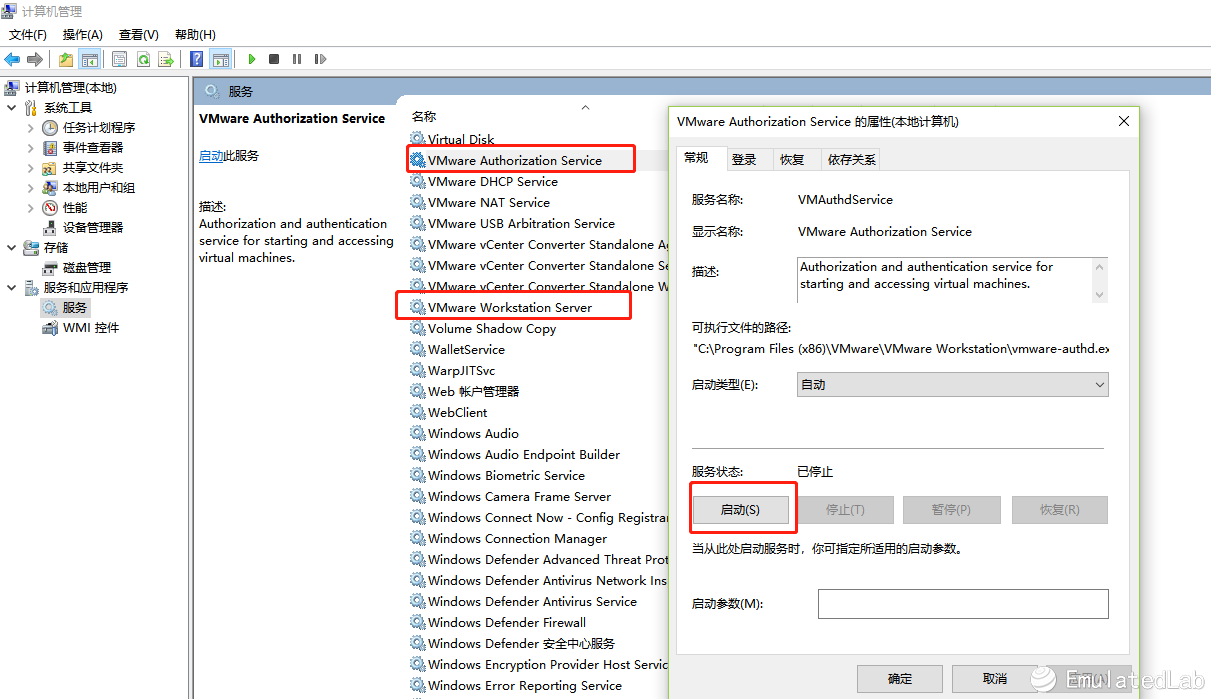Select WalletService in the list
Image resolution: width=1211 pixels, height=699 pixels.
click(x=466, y=350)
